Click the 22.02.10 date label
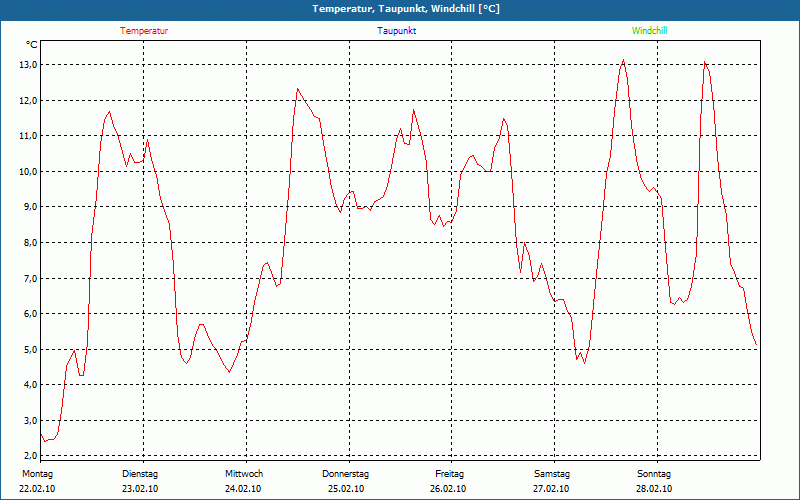 pos(37,489)
